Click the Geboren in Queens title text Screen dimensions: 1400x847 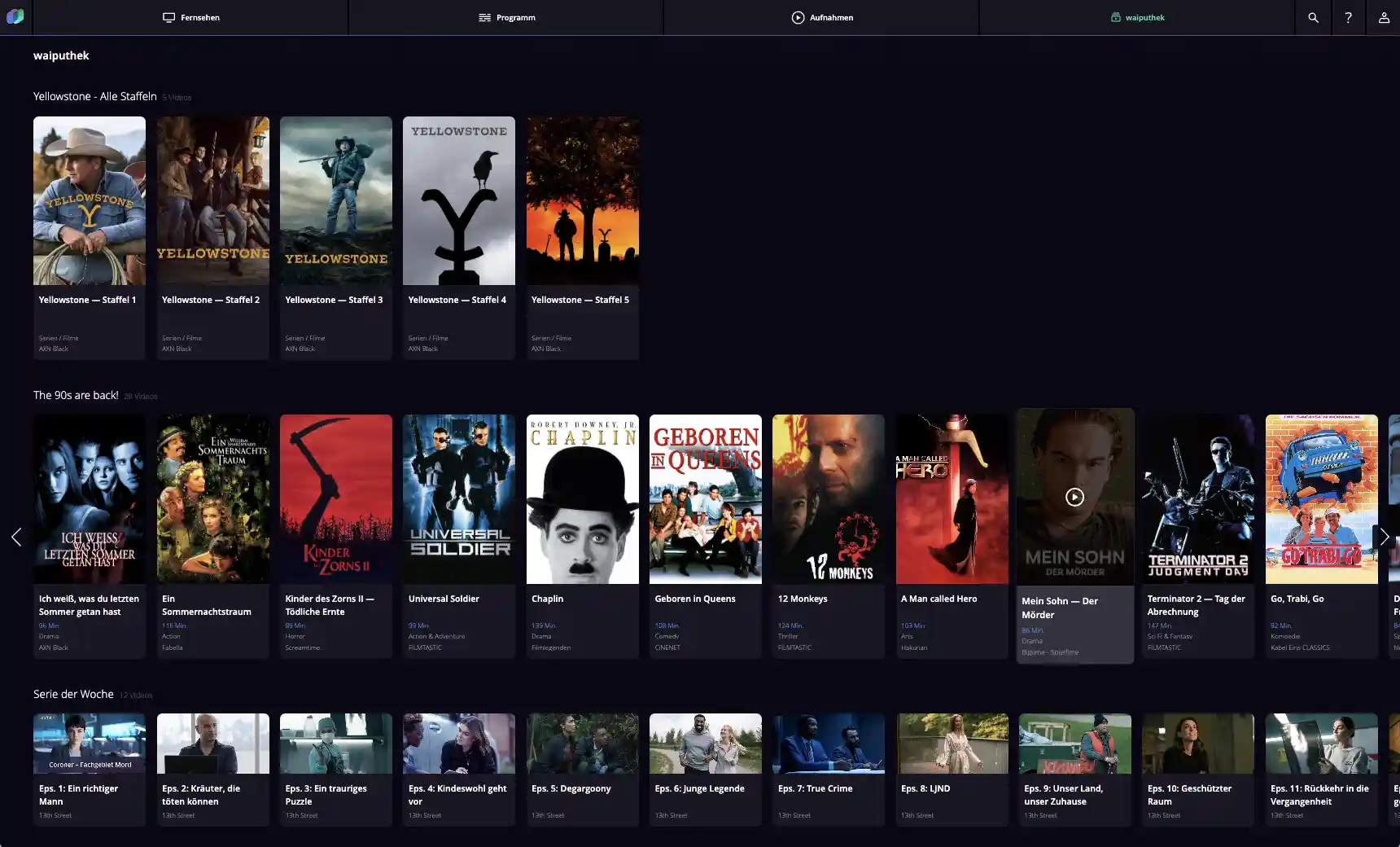click(695, 599)
